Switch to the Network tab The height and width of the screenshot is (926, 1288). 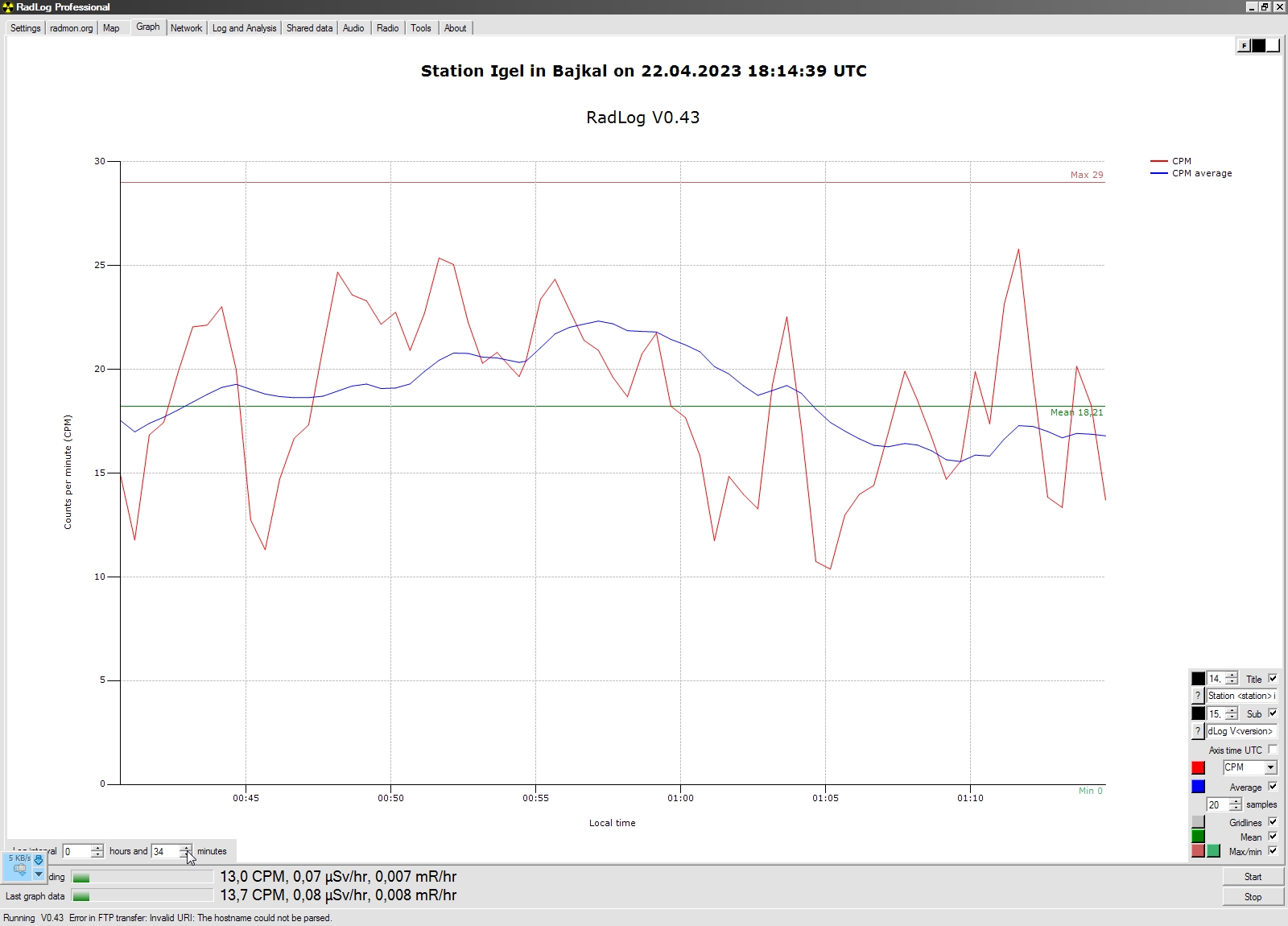point(186,28)
